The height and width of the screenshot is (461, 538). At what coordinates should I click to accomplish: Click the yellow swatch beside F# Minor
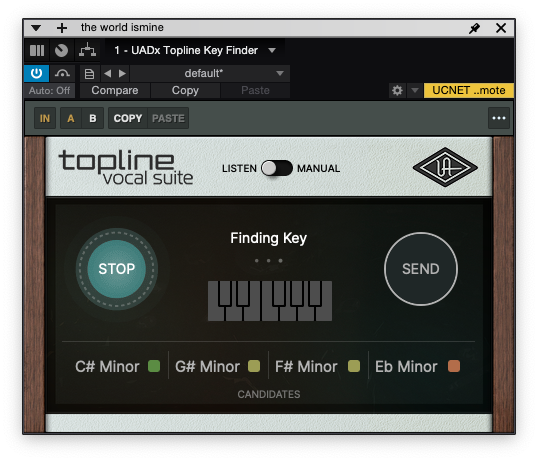[354, 366]
